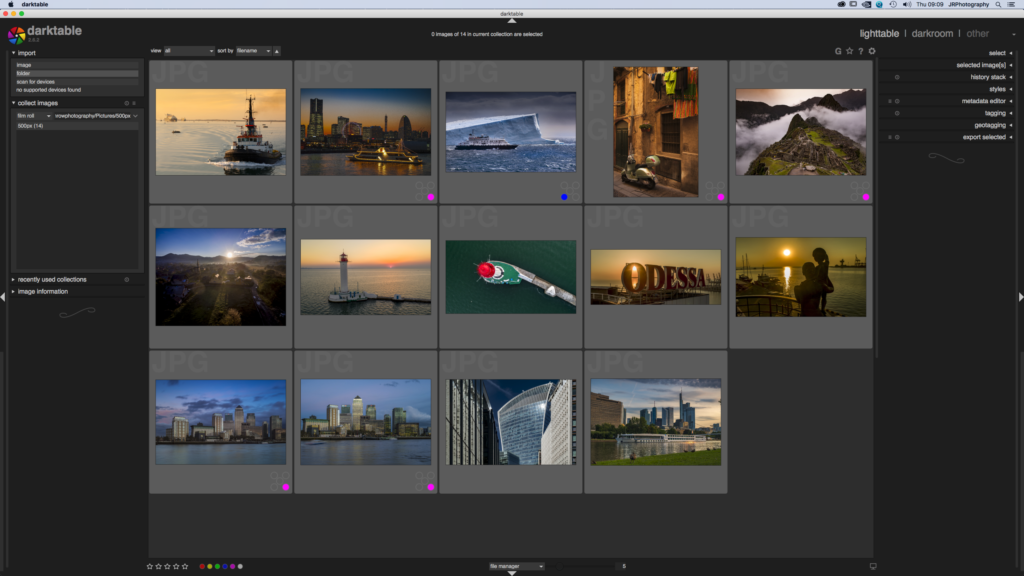Set rating with third star in bottom bar
This screenshot has height=576, width=1024.
point(167,566)
